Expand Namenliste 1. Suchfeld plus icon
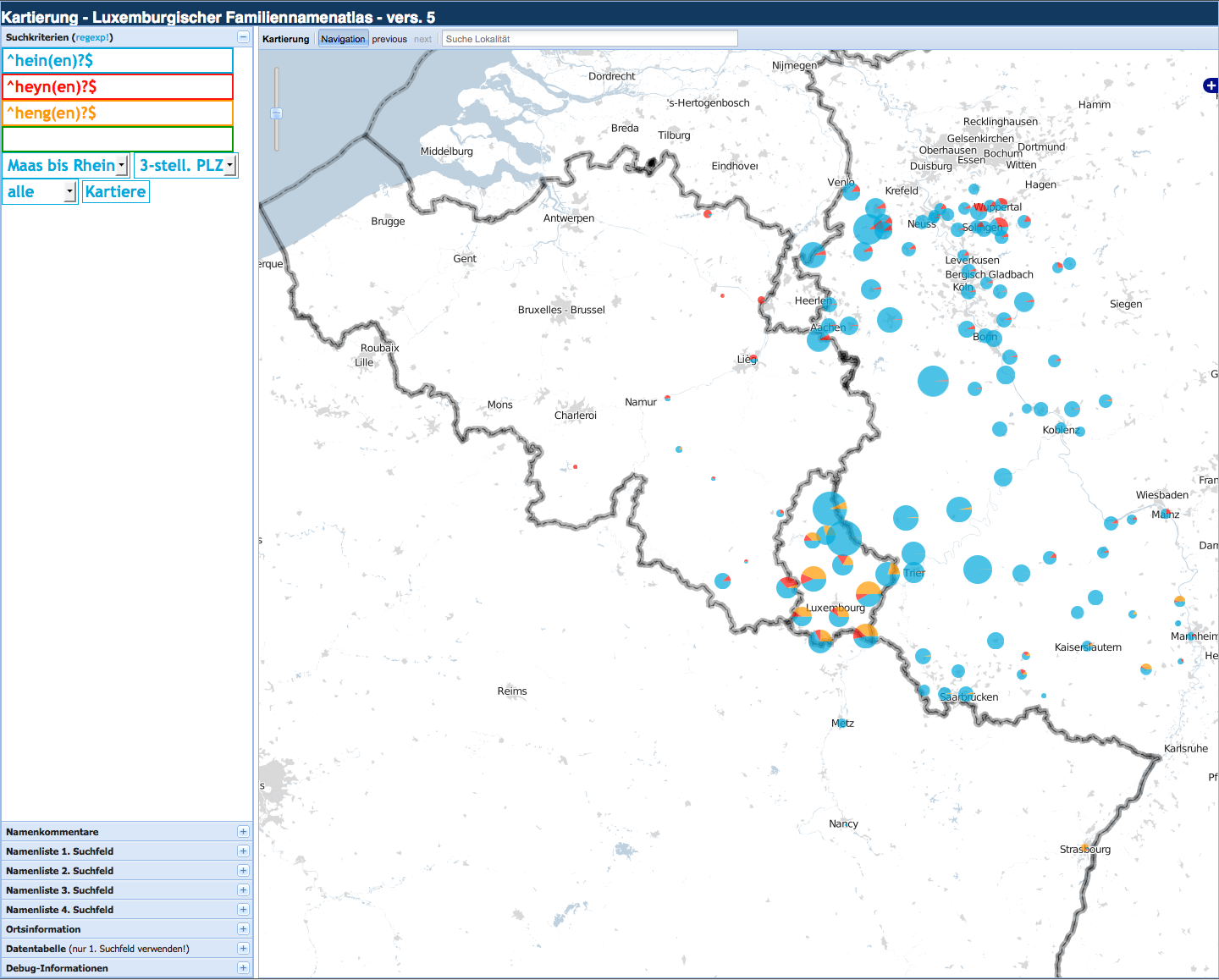This screenshot has width=1219, height=980. click(x=243, y=851)
